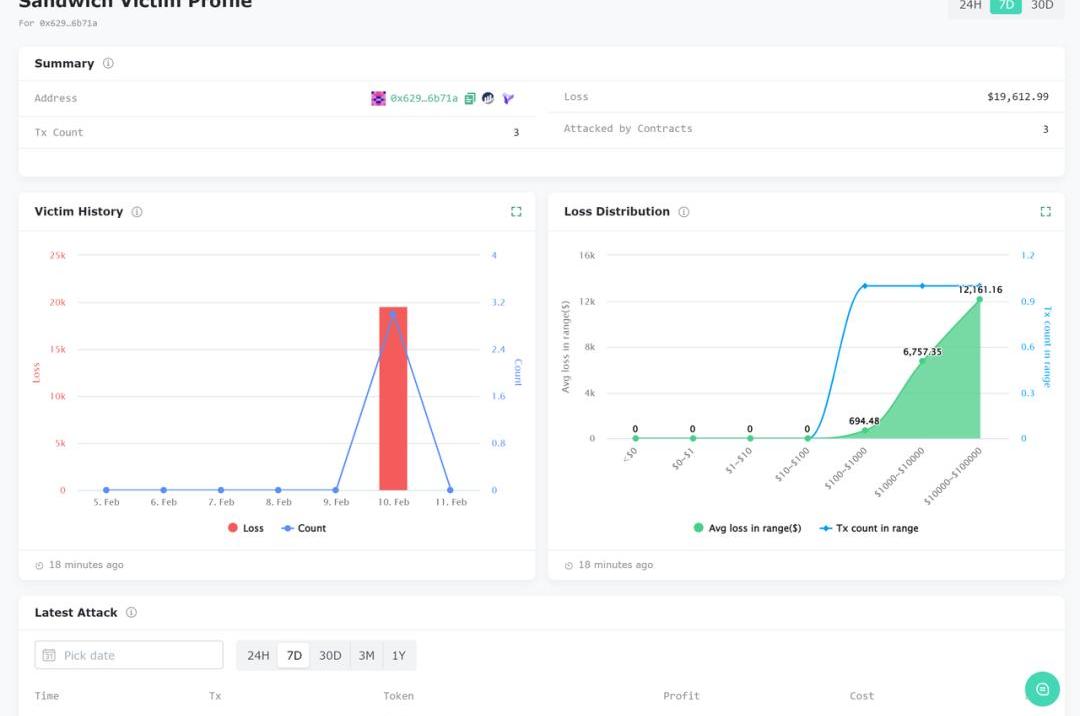Open the chat support bubble
Image resolution: width=1080 pixels, height=716 pixels.
point(1041,688)
